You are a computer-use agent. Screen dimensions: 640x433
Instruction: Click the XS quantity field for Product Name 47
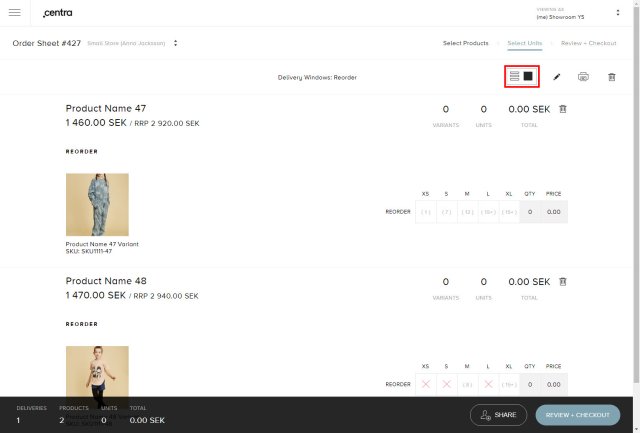pos(425,212)
